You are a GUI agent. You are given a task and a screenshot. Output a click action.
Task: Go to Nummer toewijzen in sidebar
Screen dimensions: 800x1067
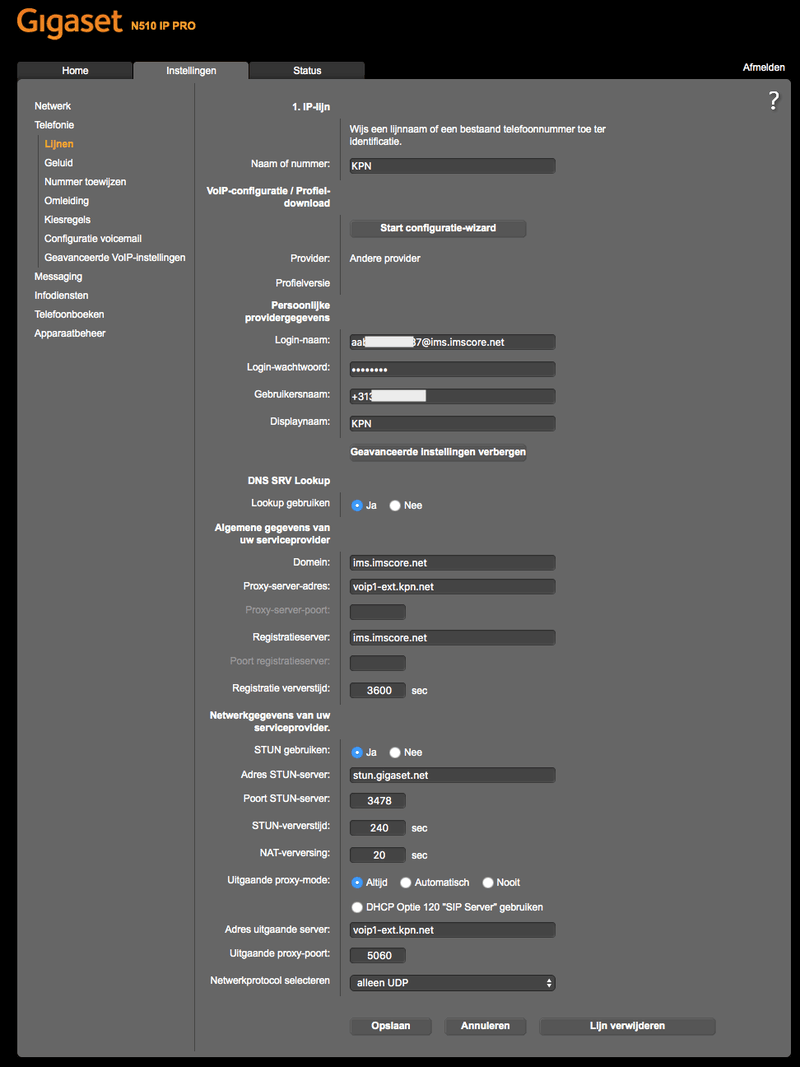[85, 182]
